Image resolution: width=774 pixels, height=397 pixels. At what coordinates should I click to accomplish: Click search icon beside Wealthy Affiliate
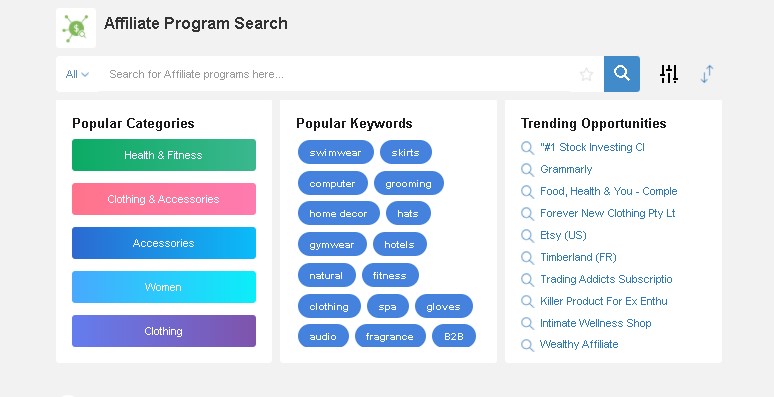[527, 345]
